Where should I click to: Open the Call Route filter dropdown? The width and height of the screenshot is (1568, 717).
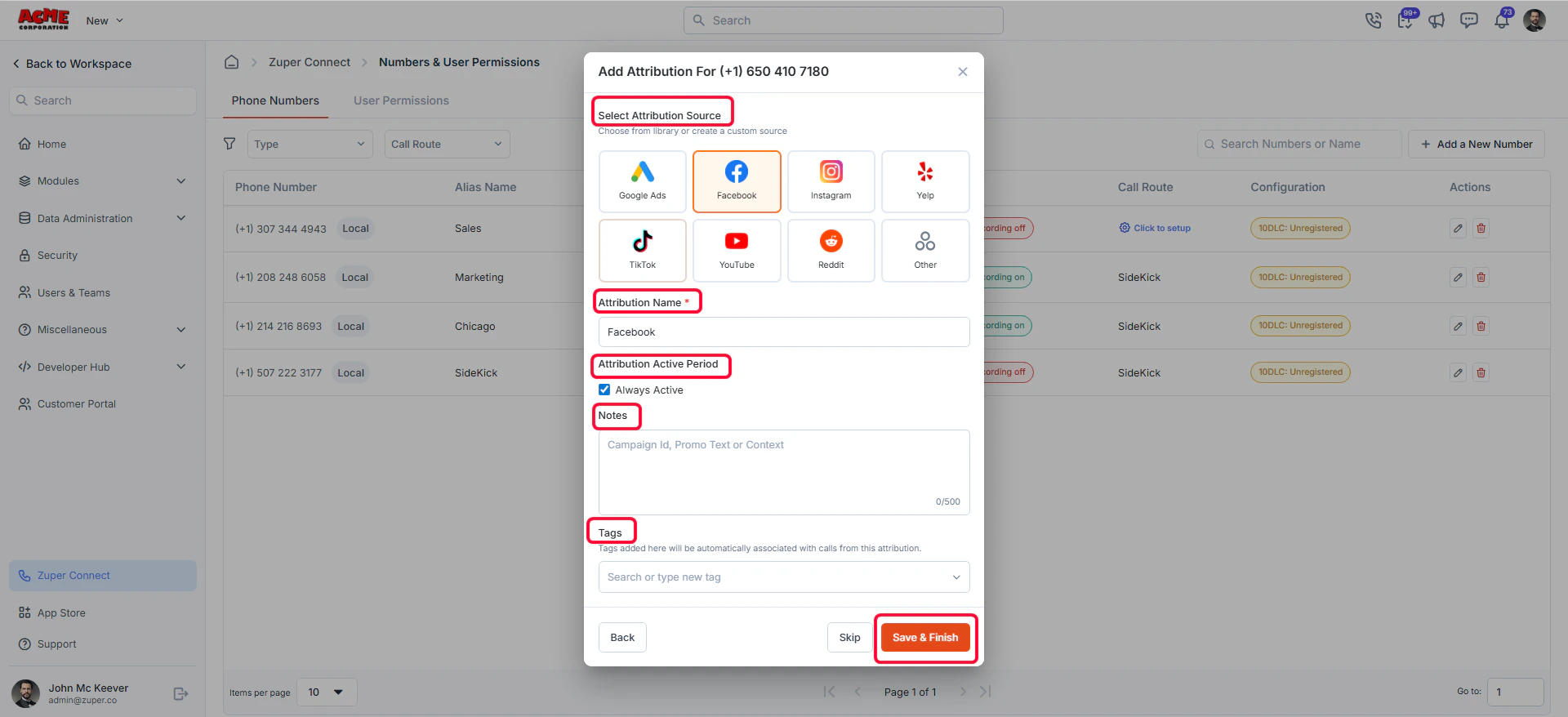pyautogui.click(x=448, y=145)
